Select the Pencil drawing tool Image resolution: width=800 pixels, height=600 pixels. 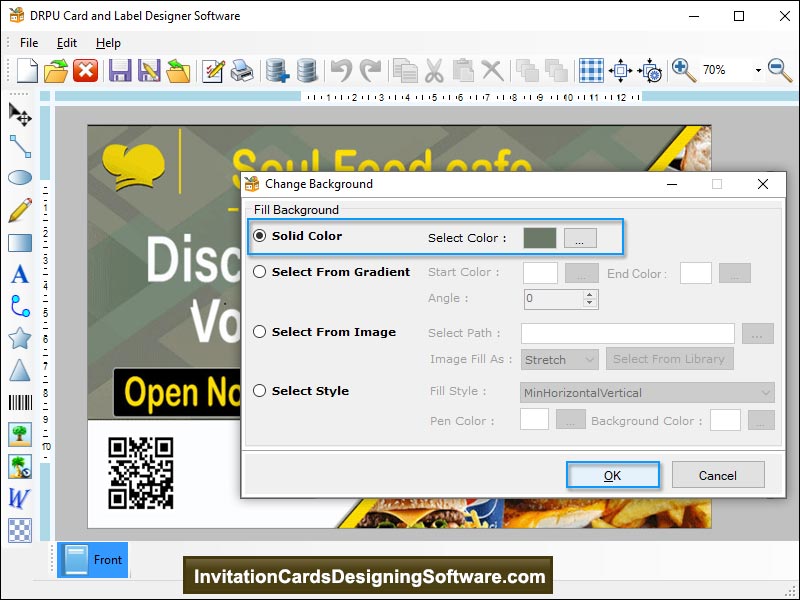18,208
